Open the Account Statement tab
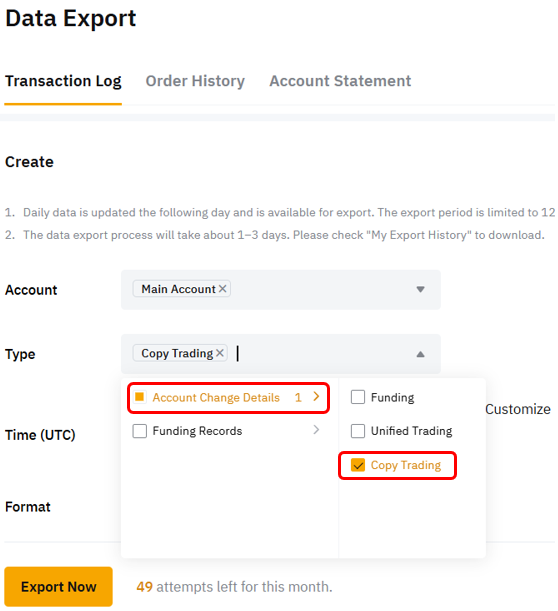 click(x=340, y=81)
